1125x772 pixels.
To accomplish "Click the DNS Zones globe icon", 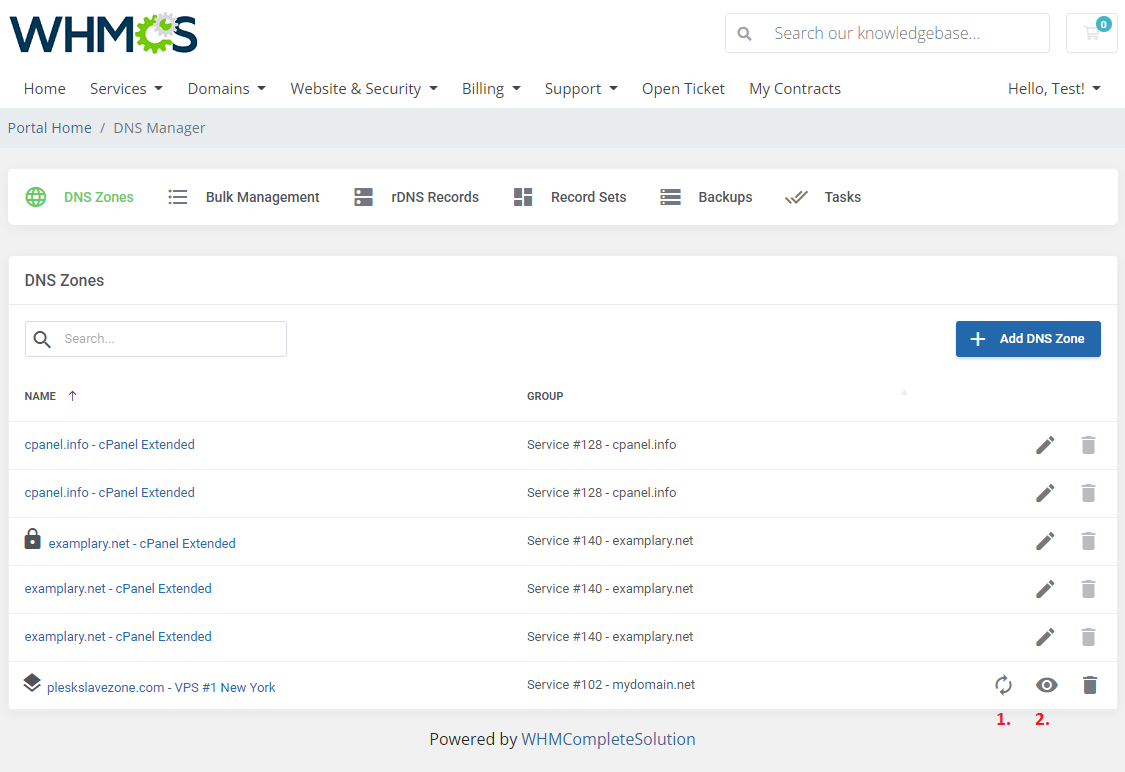I will pyautogui.click(x=36, y=197).
